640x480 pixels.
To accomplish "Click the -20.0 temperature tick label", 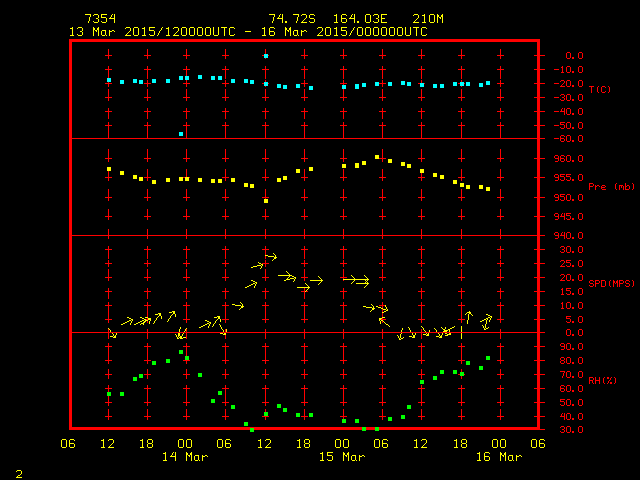I will [x=569, y=84].
